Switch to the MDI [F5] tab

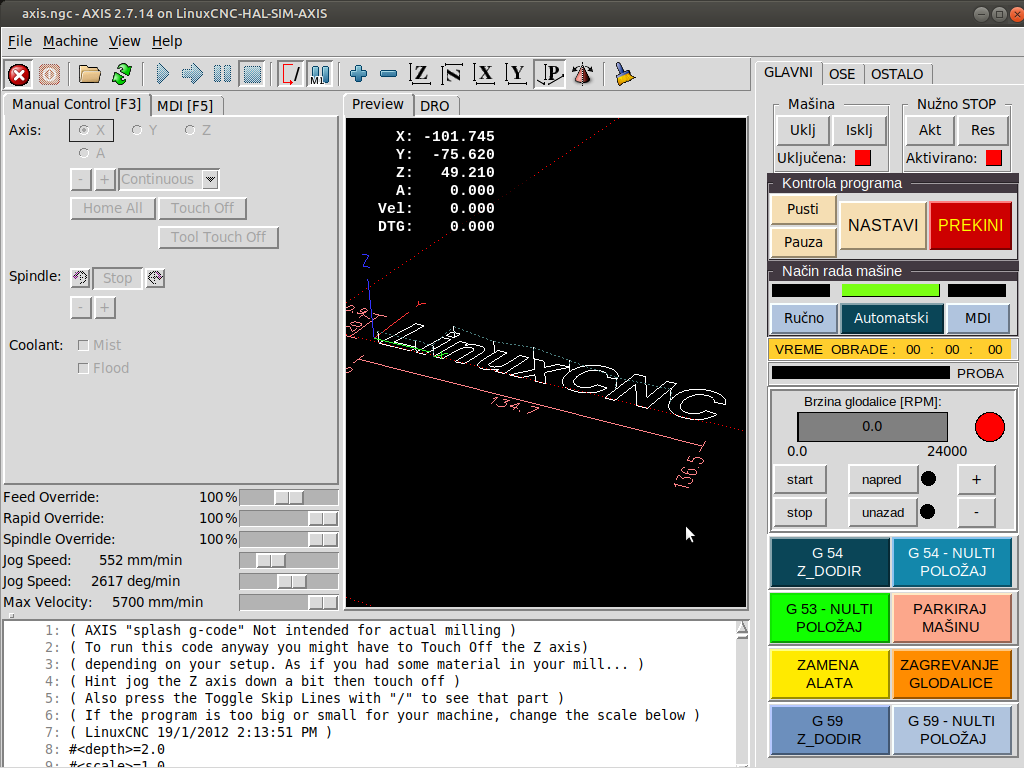[185, 106]
